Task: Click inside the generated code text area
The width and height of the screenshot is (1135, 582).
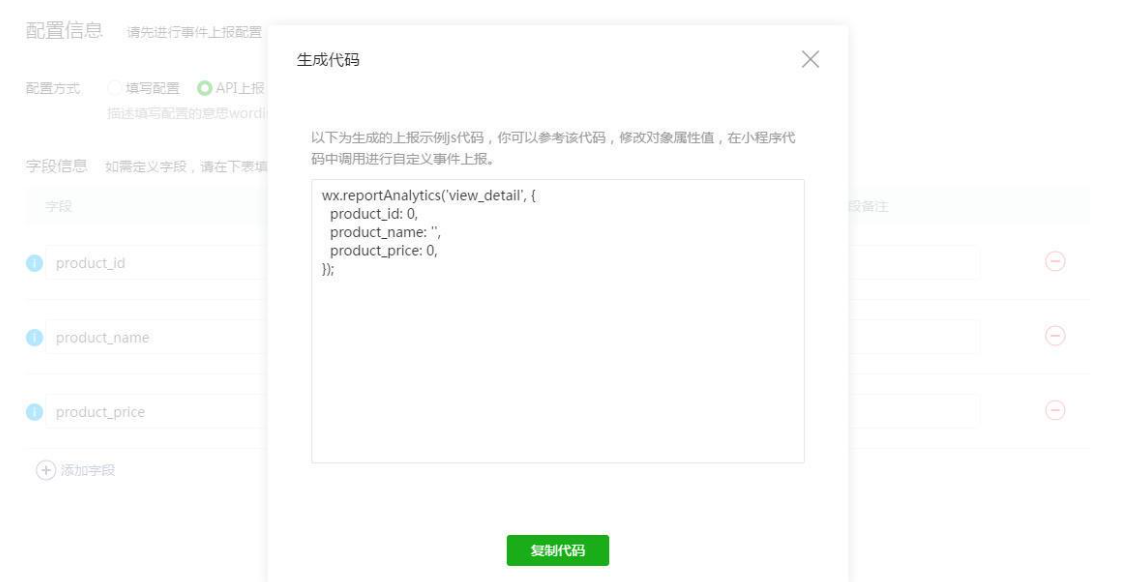Action: pyautogui.click(x=557, y=321)
